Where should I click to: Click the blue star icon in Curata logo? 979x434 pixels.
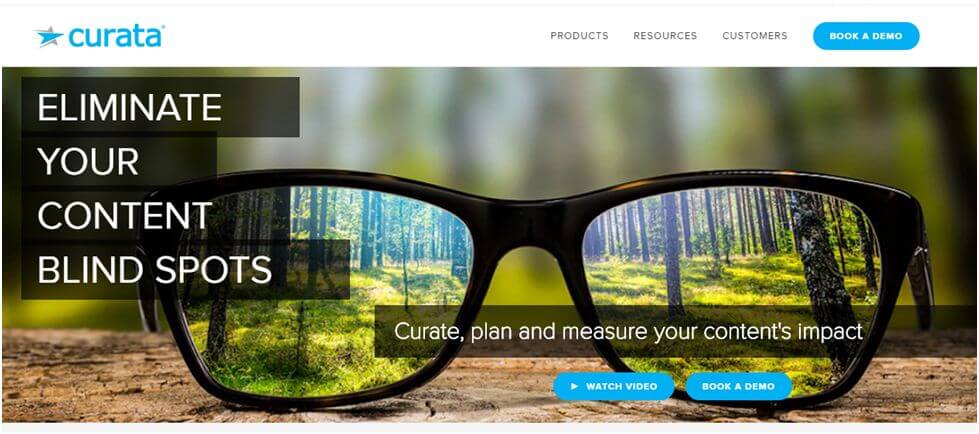[49, 37]
